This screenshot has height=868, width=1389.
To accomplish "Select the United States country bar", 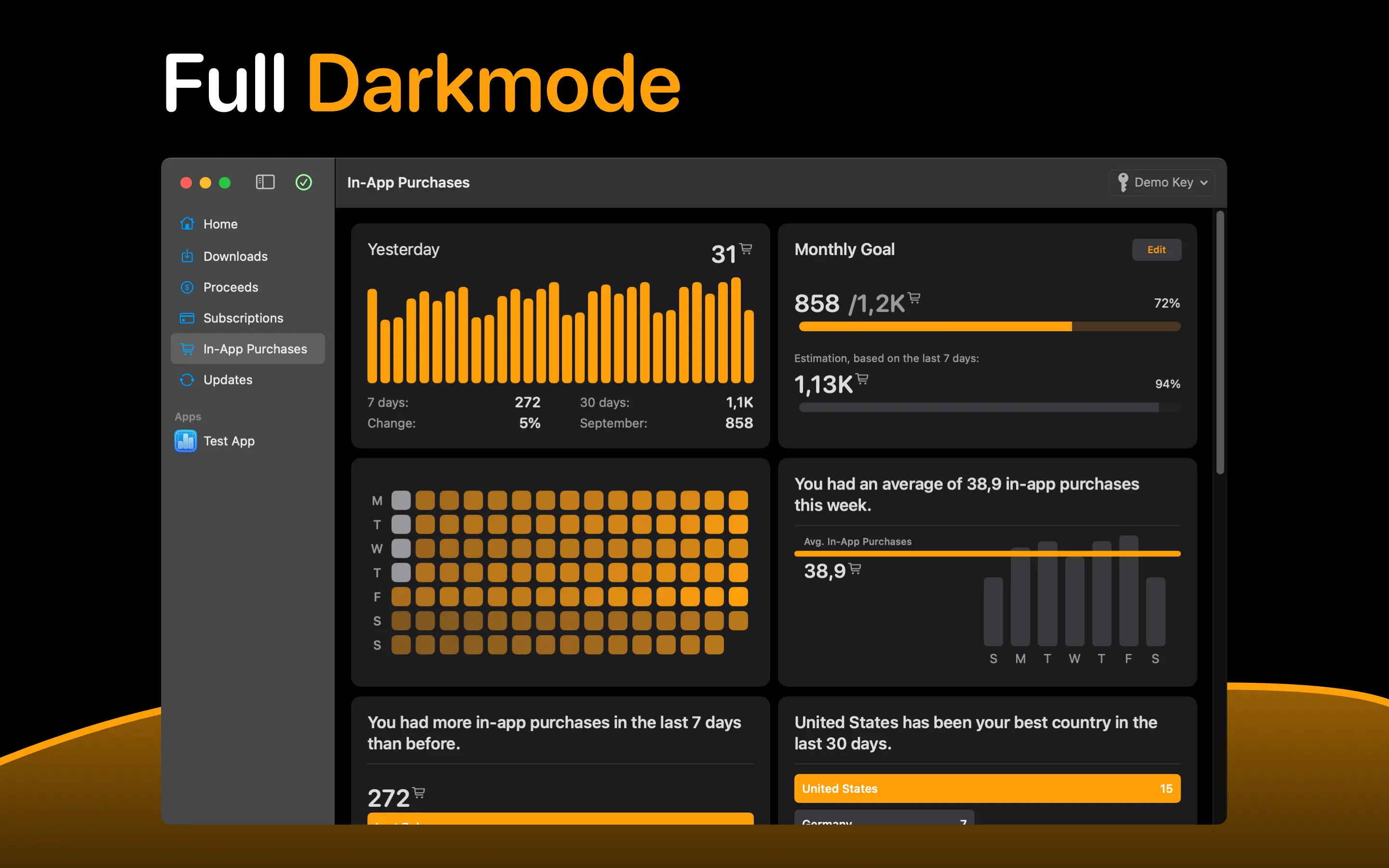I will (x=987, y=788).
